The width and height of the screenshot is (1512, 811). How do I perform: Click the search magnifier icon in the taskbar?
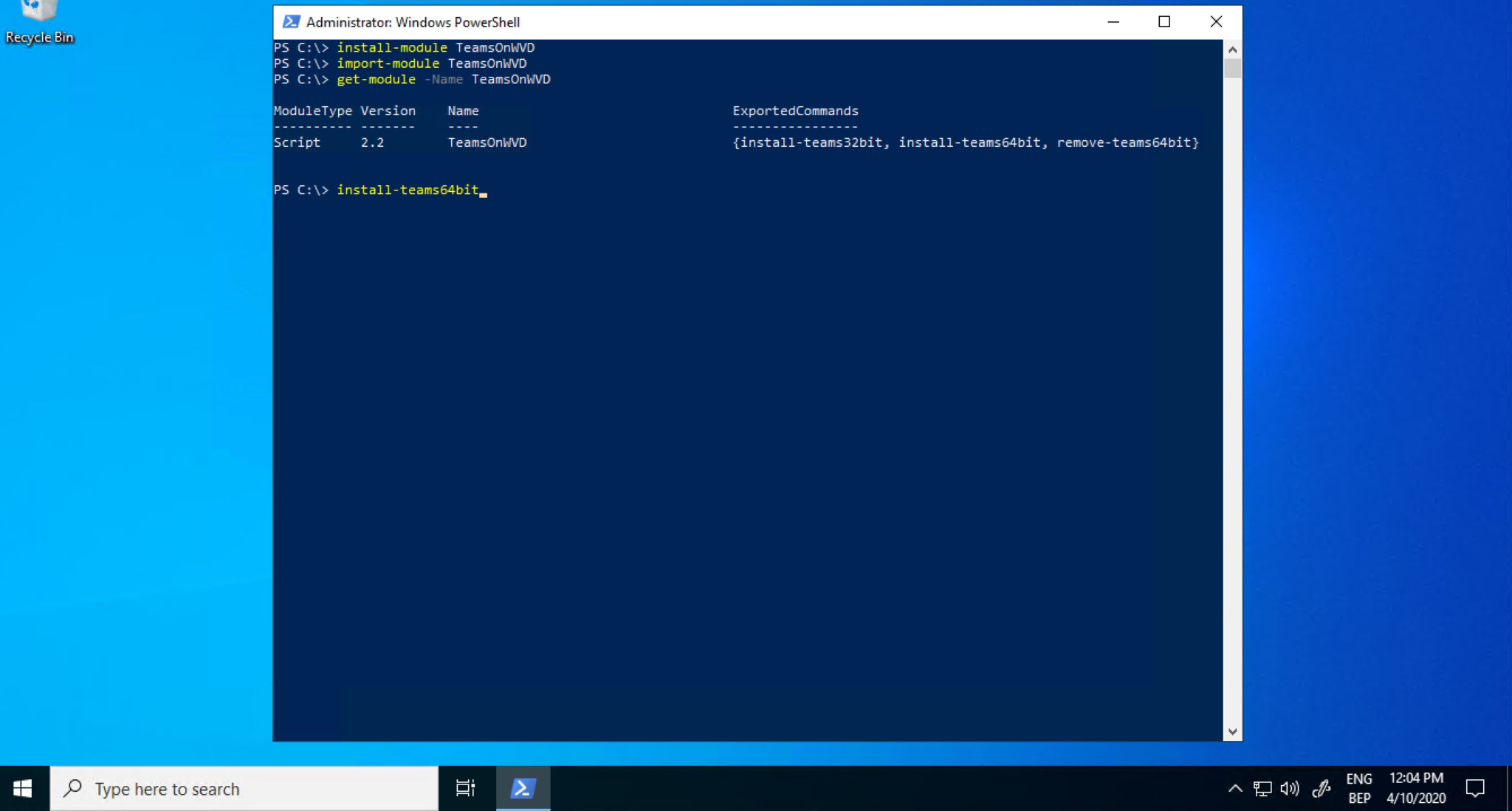(x=72, y=788)
